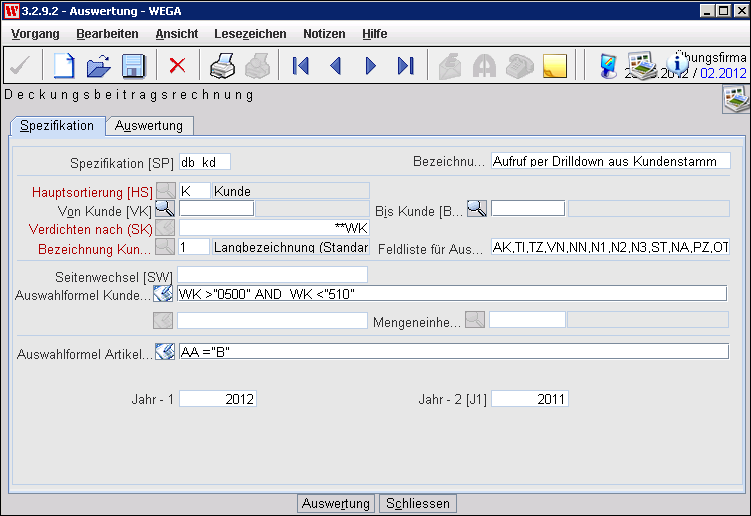This screenshot has height=516, width=751.
Task: Open lookup for Bis Kunde field
Action: click(x=477, y=209)
